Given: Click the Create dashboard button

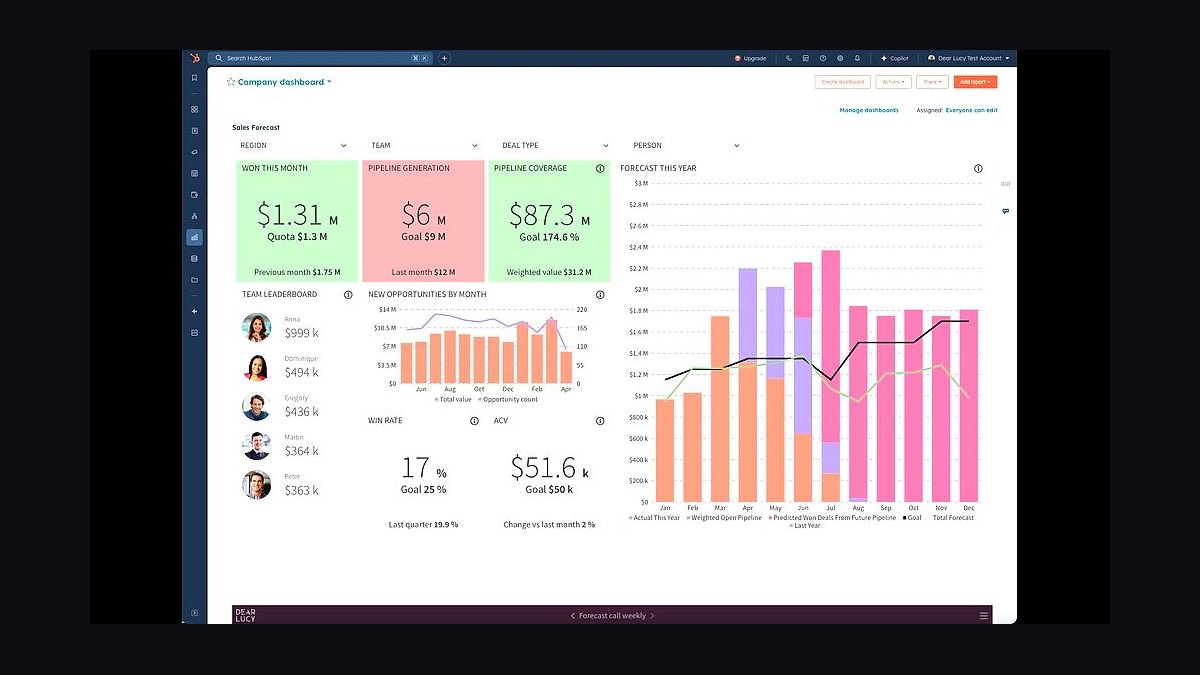Looking at the screenshot, I should click(843, 82).
